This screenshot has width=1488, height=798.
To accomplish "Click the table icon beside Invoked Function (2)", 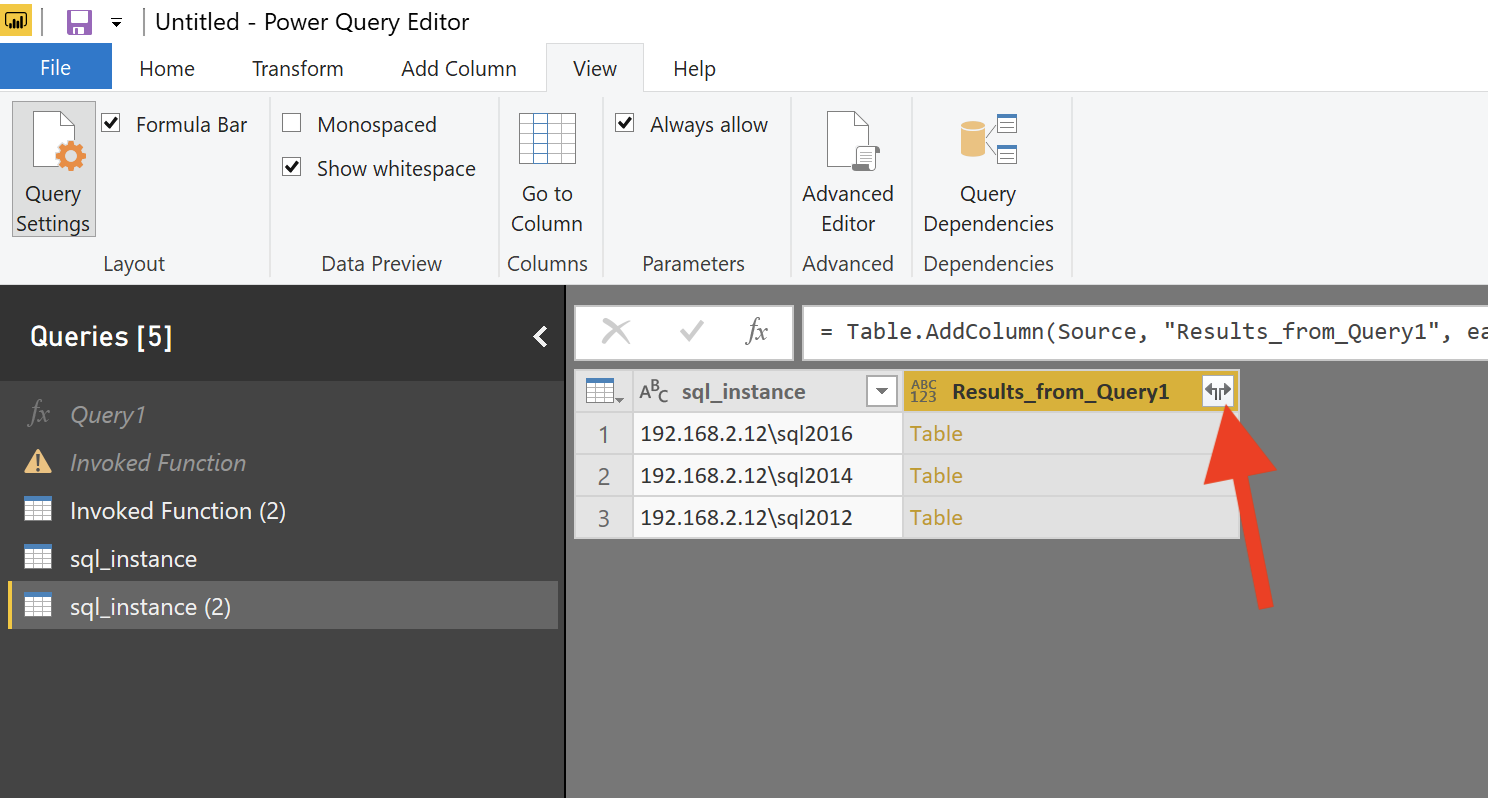I will [38, 509].
